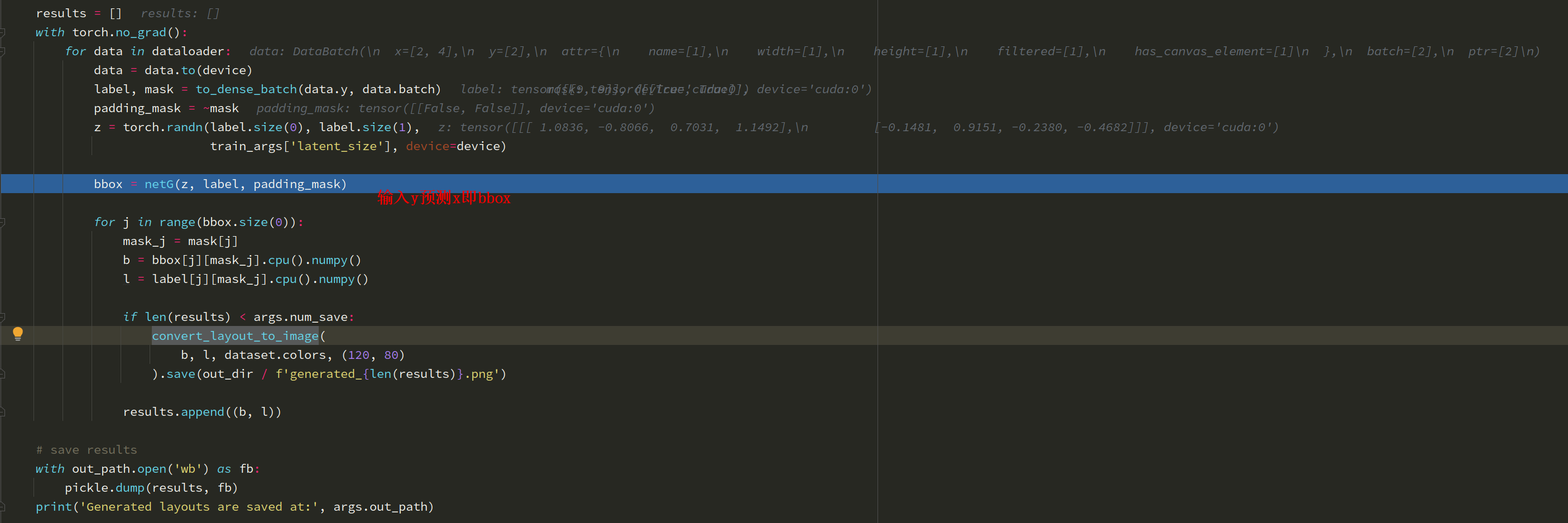
Task: Select the highlighted blue bbox assignment line
Action: click(219, 184)
